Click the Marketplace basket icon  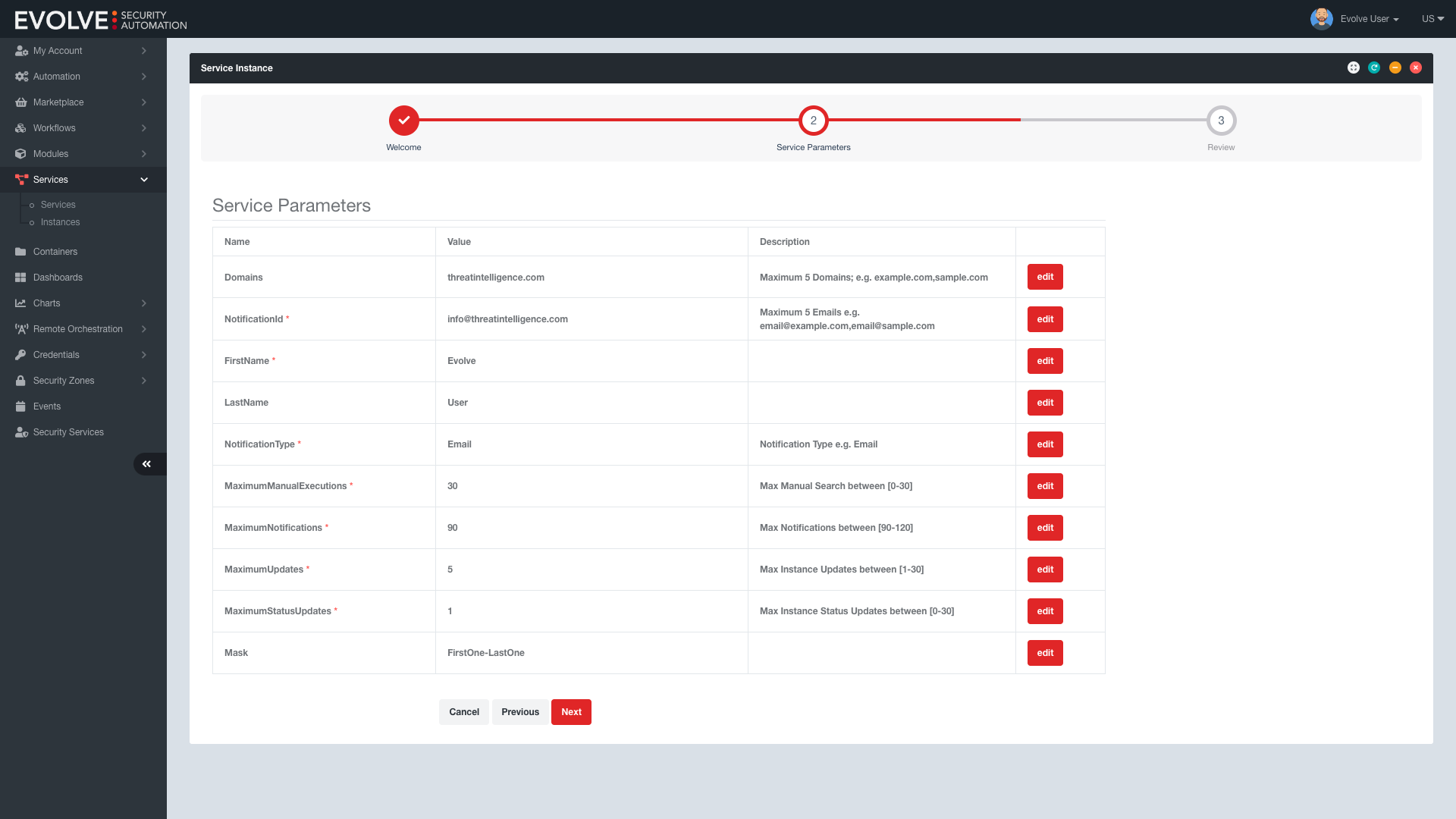[21, 102]
